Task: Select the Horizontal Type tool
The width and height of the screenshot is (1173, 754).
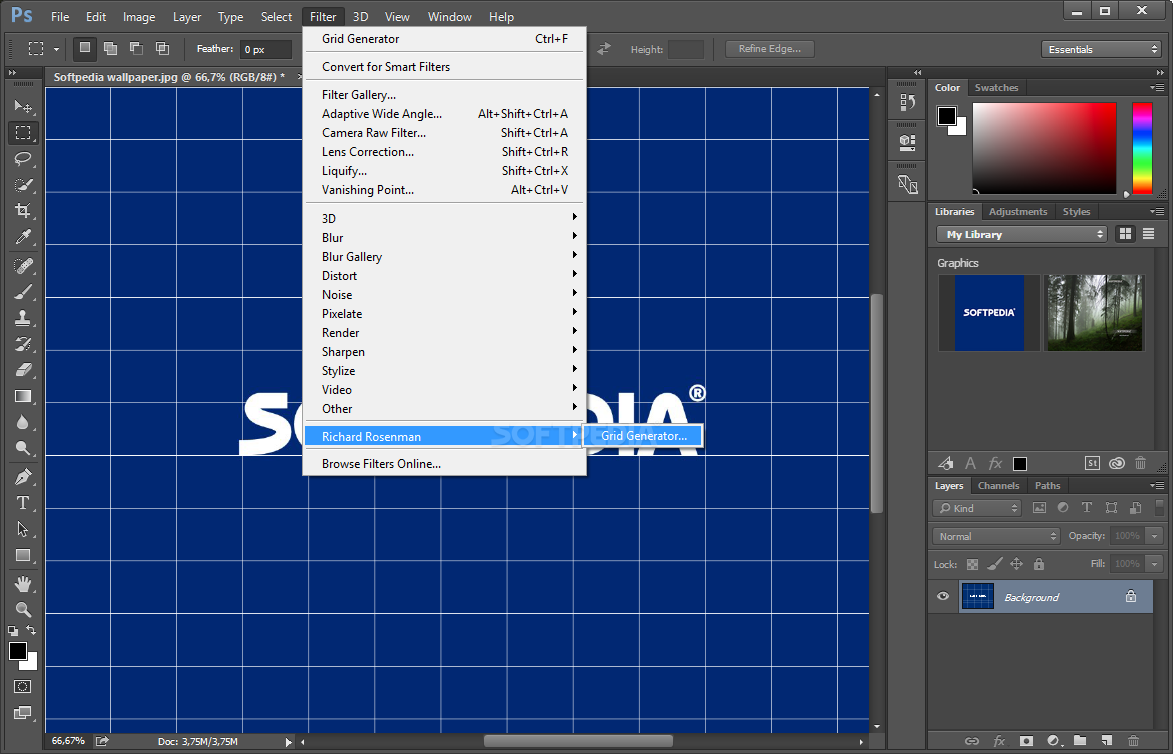Action: coord(23,503)
